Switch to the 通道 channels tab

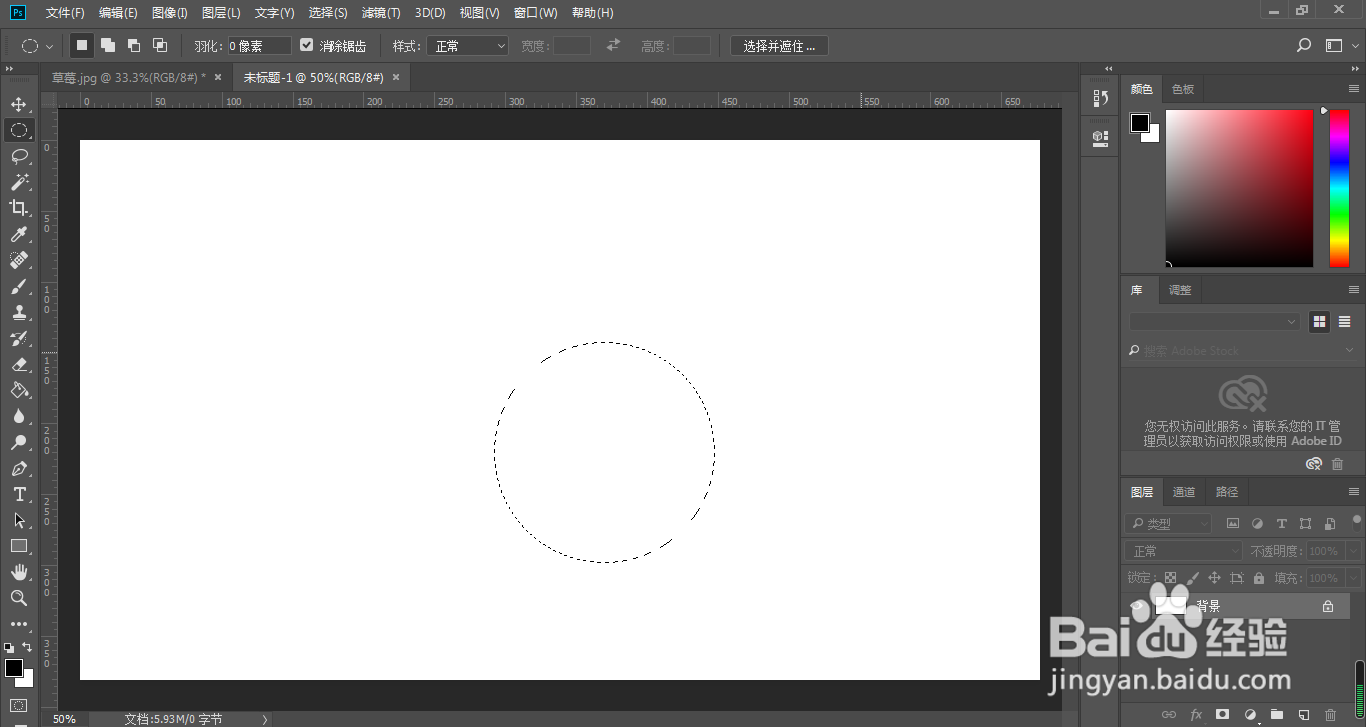1184,492
